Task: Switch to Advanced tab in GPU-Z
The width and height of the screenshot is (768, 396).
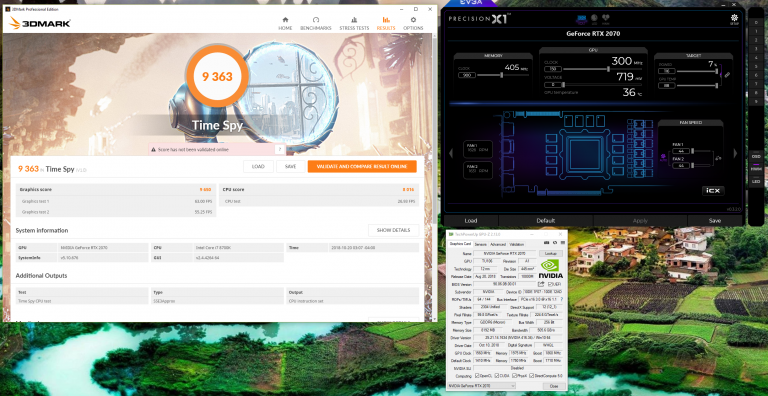Action: point(498,245)
